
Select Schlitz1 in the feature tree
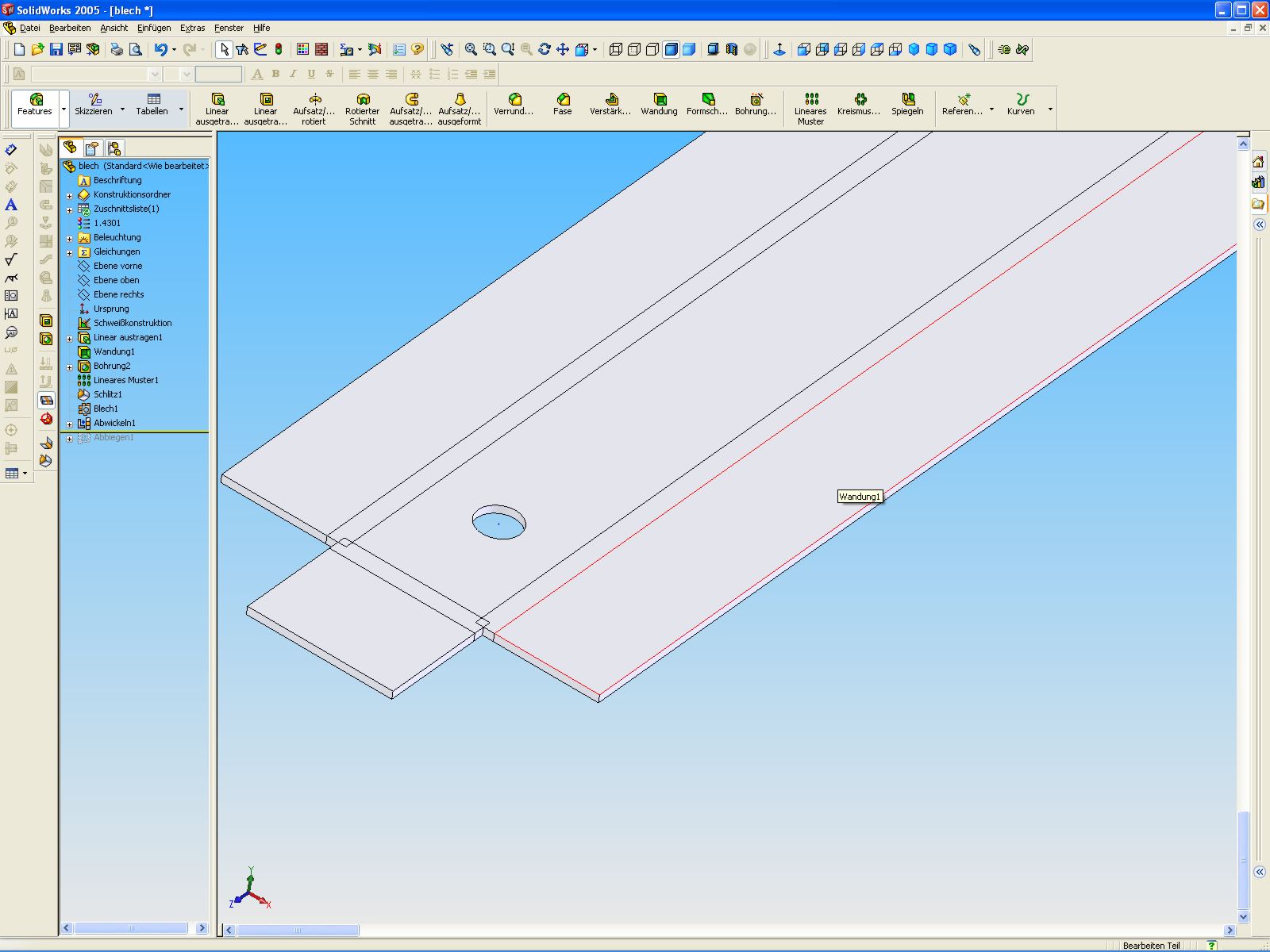pos(107,394)
